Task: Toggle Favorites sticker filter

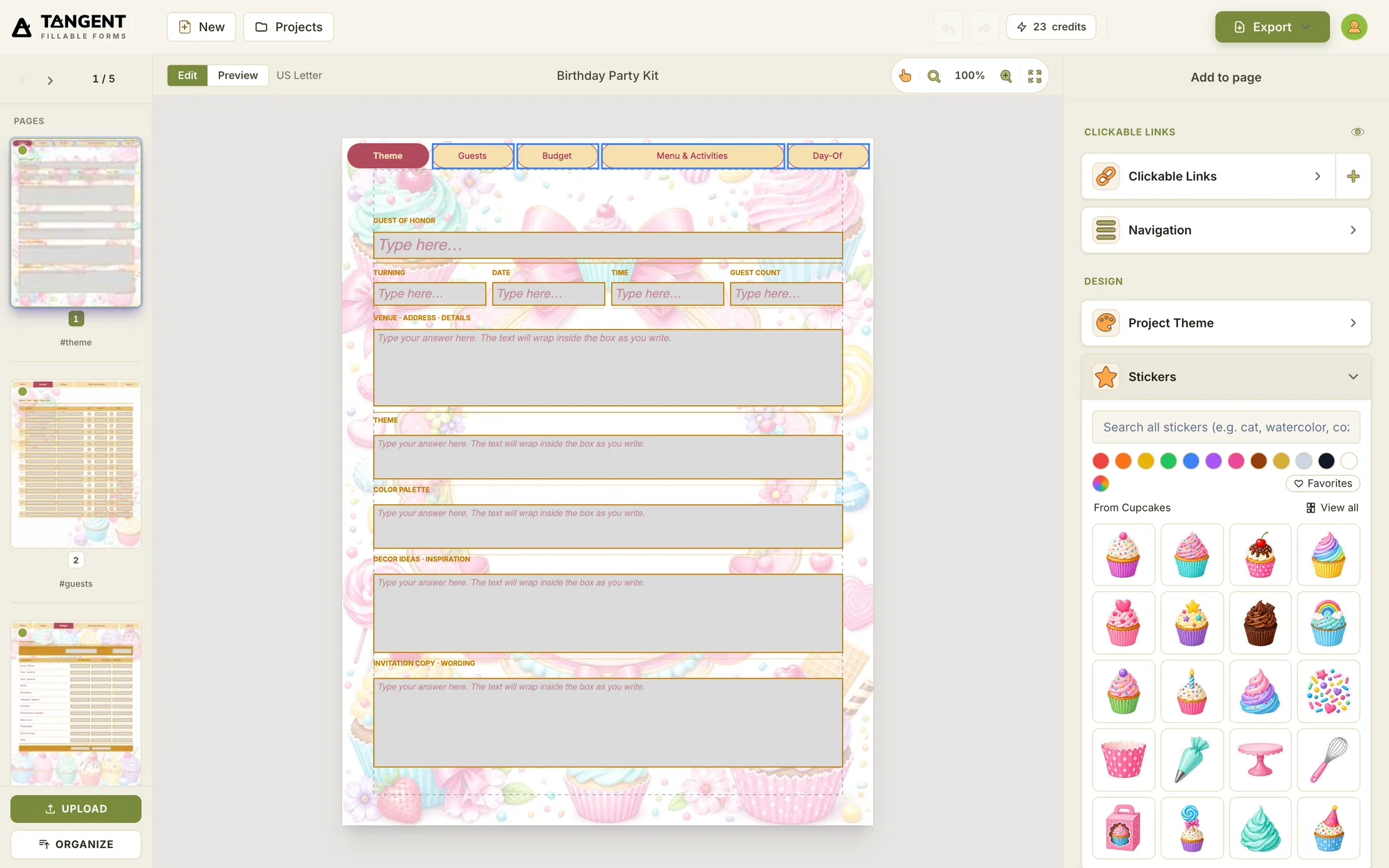Action: pos(1322,483)
